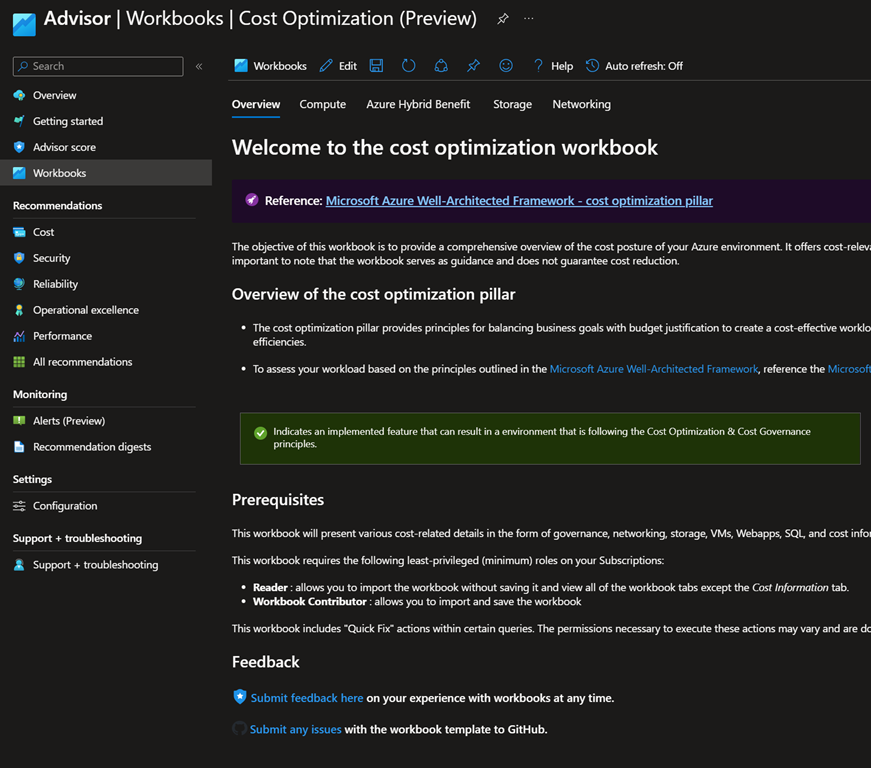This screenshot has width=871, height=768.
Task: Click the Share workbook icon
Action: 441,66
